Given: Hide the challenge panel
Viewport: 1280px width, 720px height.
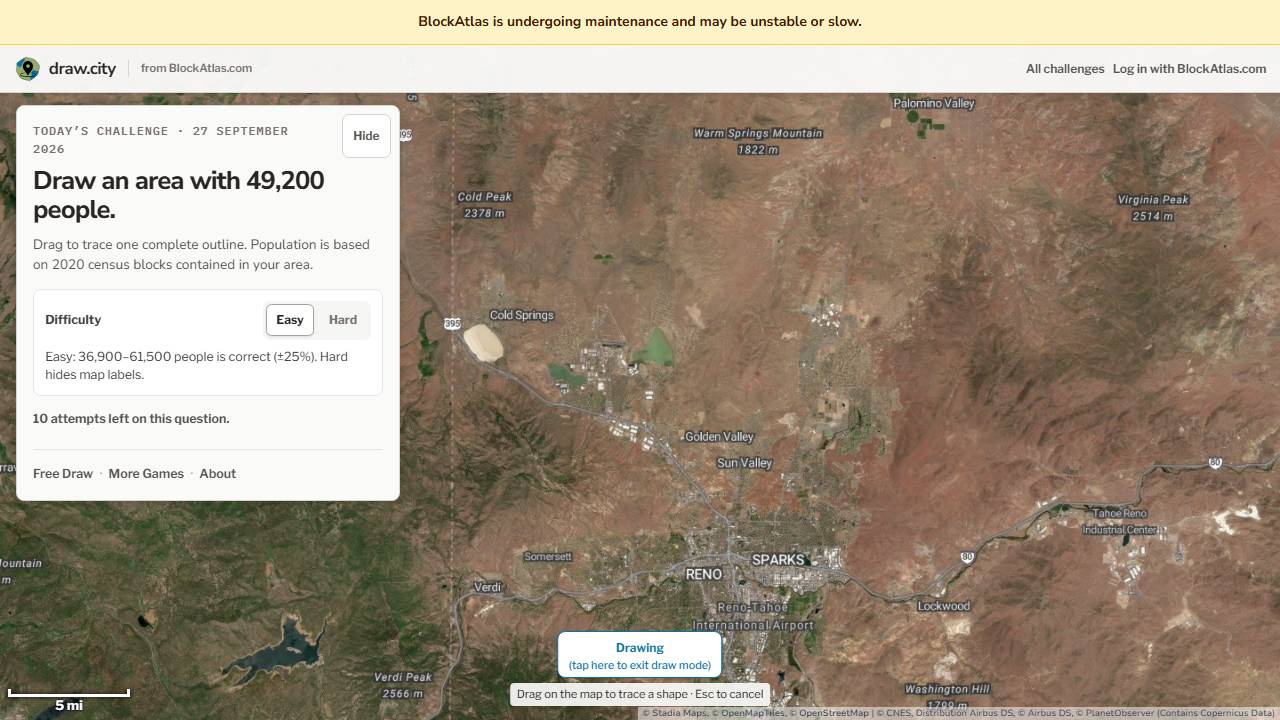Looking at the screenshot, I should point(366,136).
